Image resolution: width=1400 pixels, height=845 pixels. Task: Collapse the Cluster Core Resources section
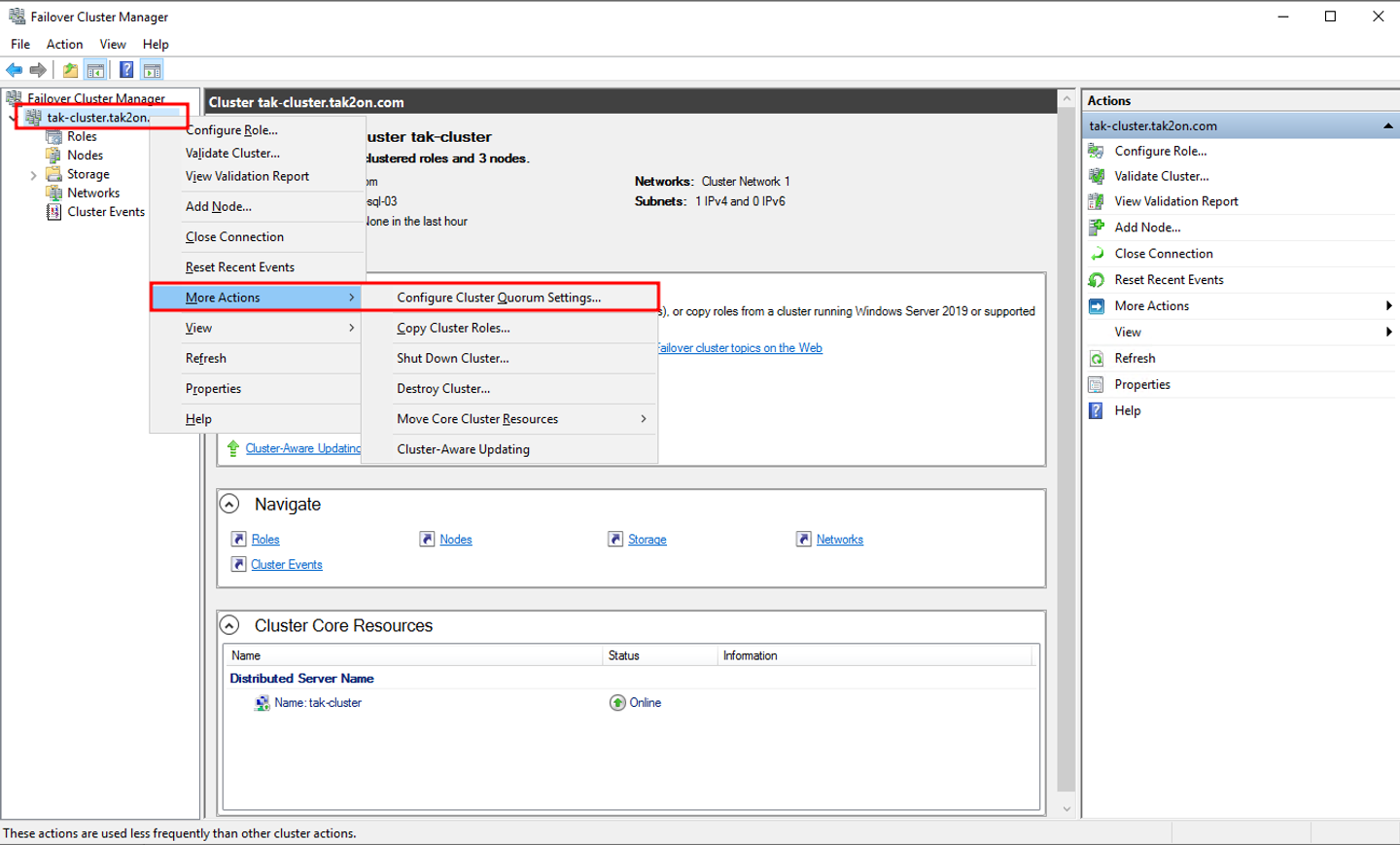[x=229, y=625]
